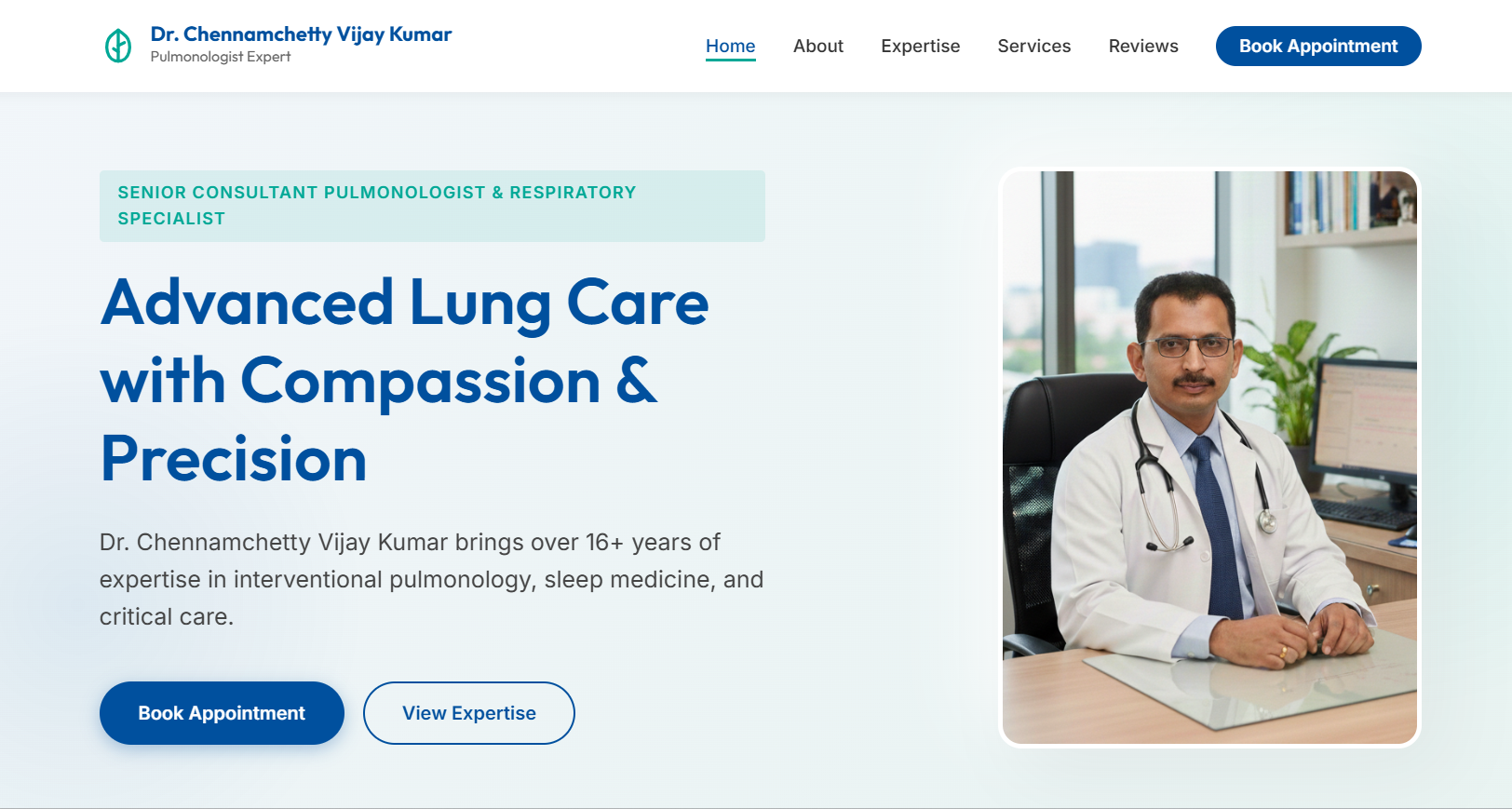This screenshot has width=1512, height=809.
Task: Click the Senior Consultant Pulmonologist badge
Action: point(431,206)
